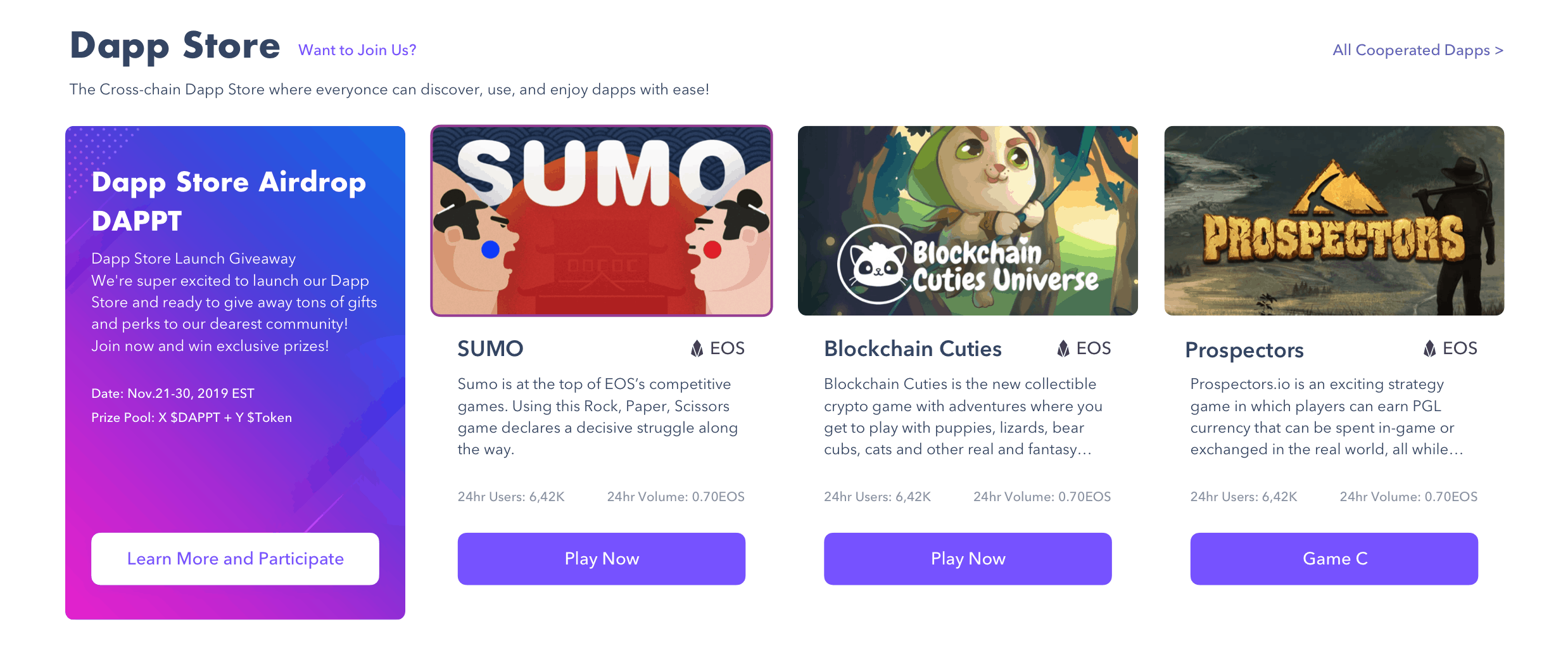
Task: Click the EOS icon on Blockchain Cuties card
Action: tap(1063, 348)
